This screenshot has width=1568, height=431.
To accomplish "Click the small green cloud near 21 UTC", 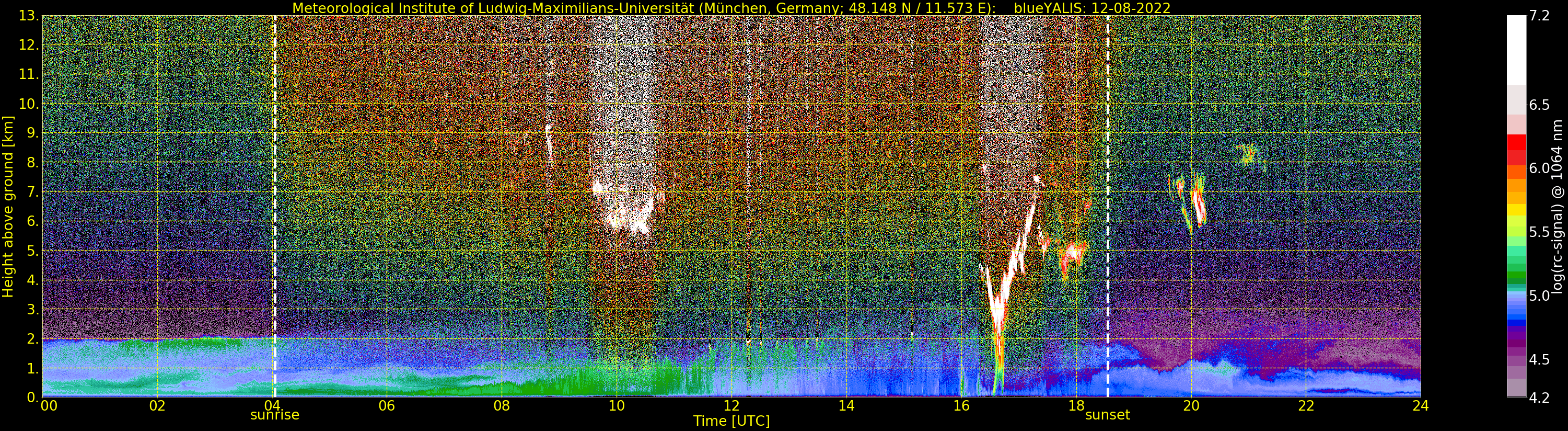I will coord(1248,155).
